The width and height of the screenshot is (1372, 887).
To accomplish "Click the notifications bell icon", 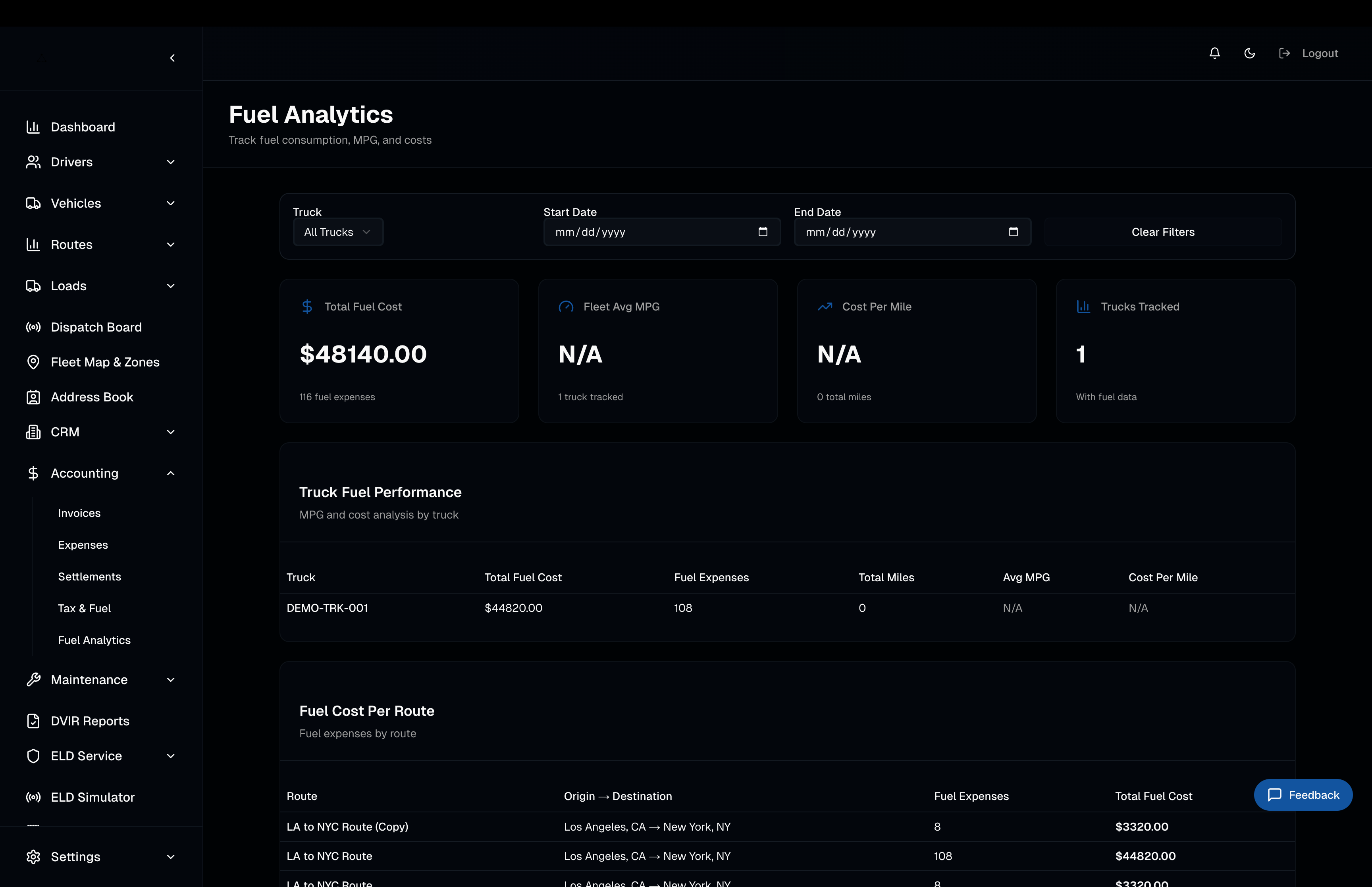I will point(1214,53).
